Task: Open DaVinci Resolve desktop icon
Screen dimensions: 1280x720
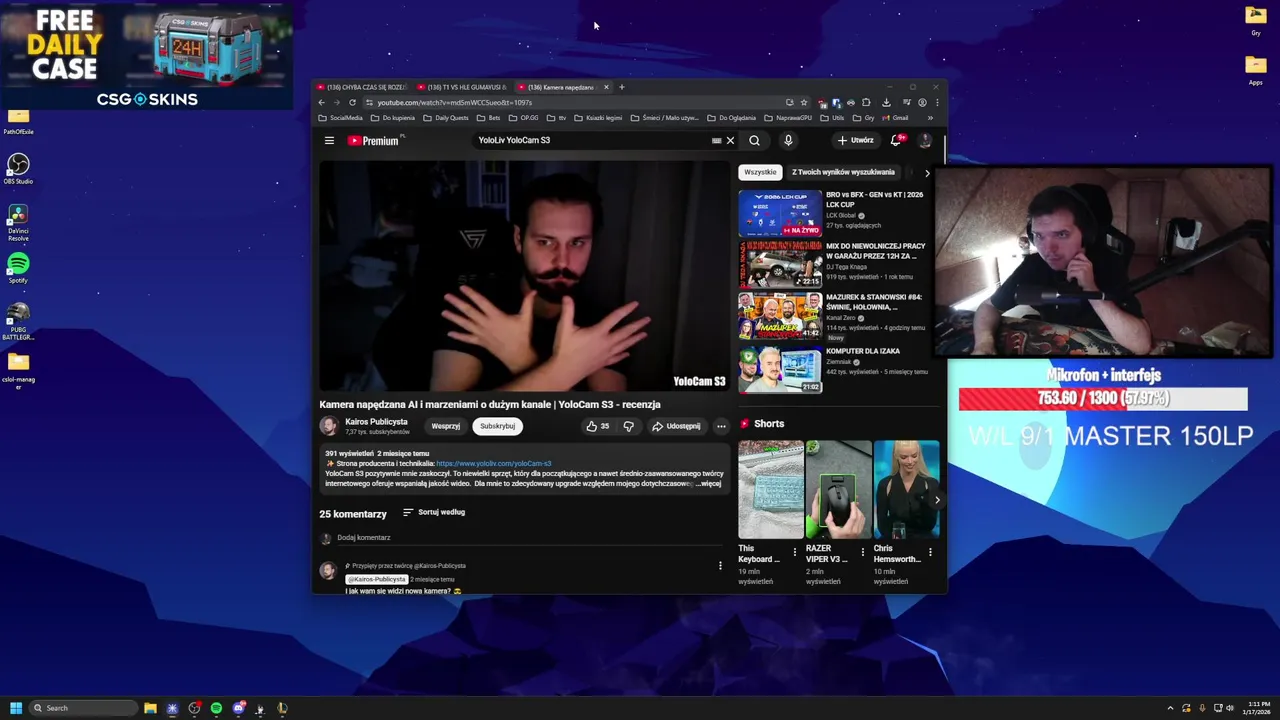Action: click(x=18, y=223)
